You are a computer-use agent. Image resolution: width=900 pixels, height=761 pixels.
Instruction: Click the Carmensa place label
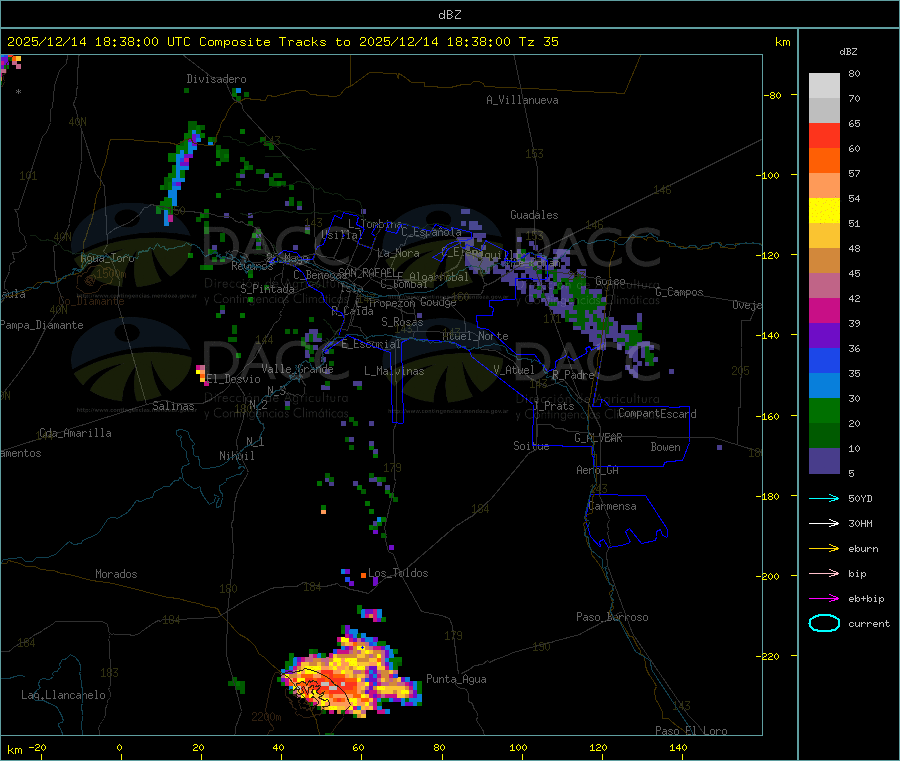(612, 506)
